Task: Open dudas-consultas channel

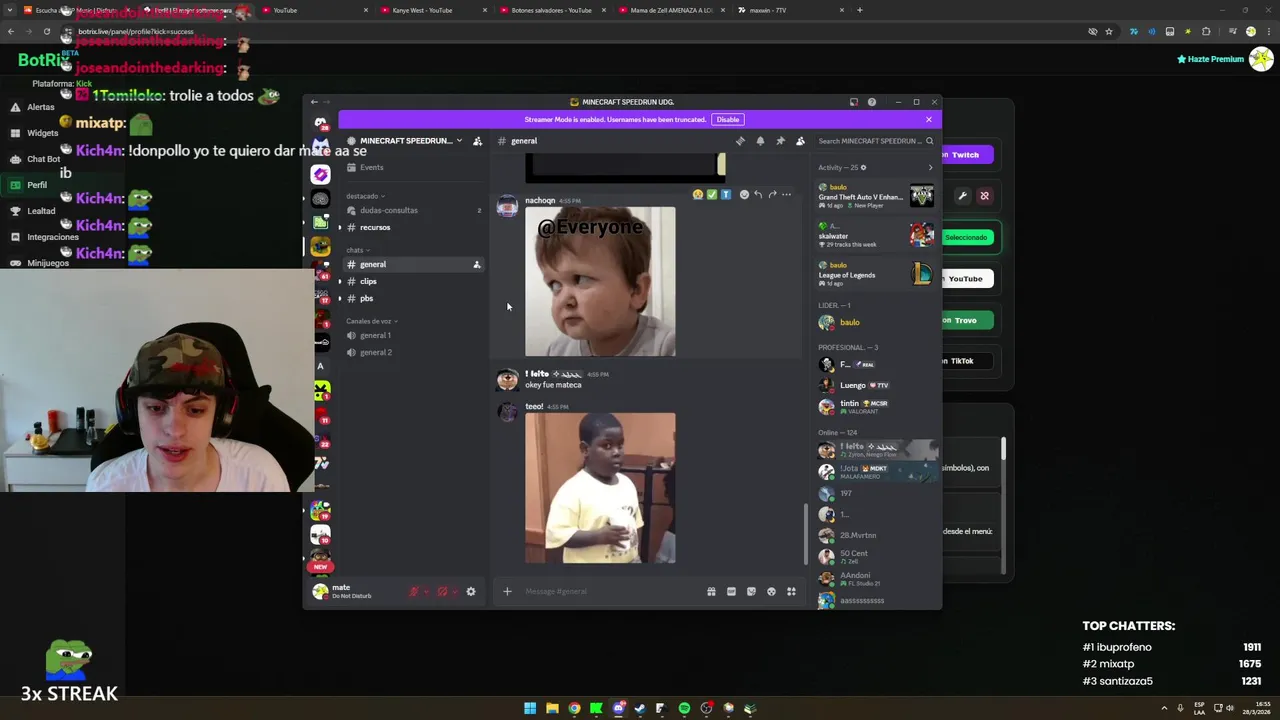Action: [413, 210]
